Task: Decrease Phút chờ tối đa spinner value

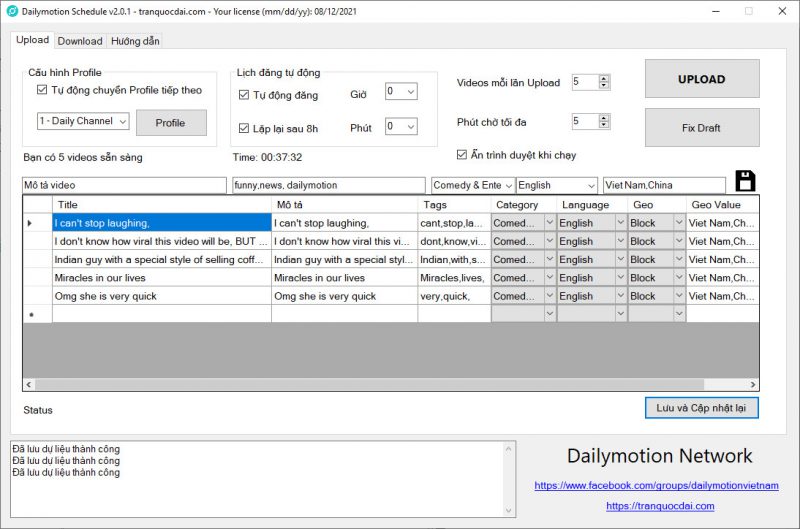Action: [604, 124]
